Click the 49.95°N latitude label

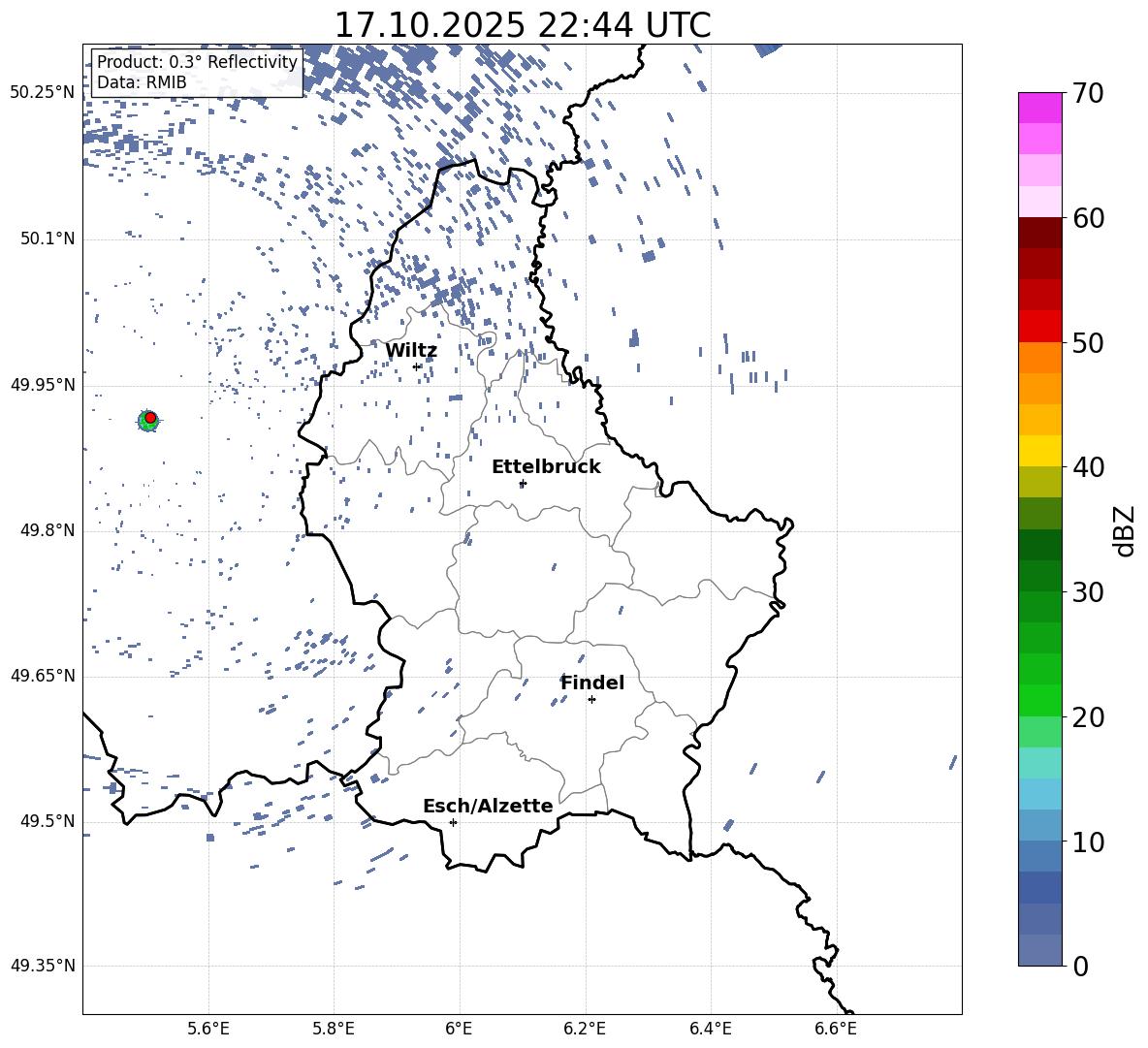pos(43,384)
